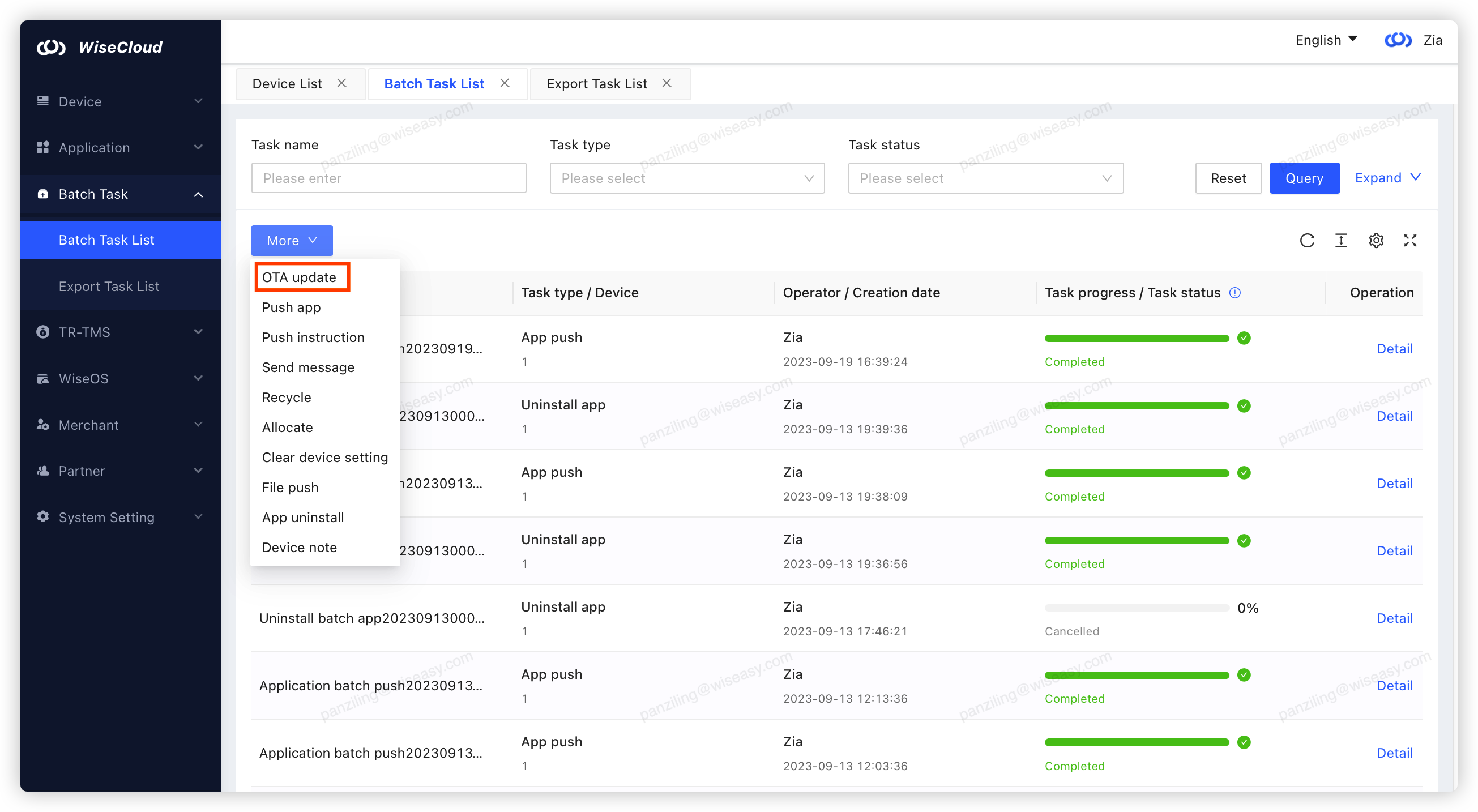Click the Query button
The width and height of the screenshot is (1478, 812).
tap(1304, 178)
